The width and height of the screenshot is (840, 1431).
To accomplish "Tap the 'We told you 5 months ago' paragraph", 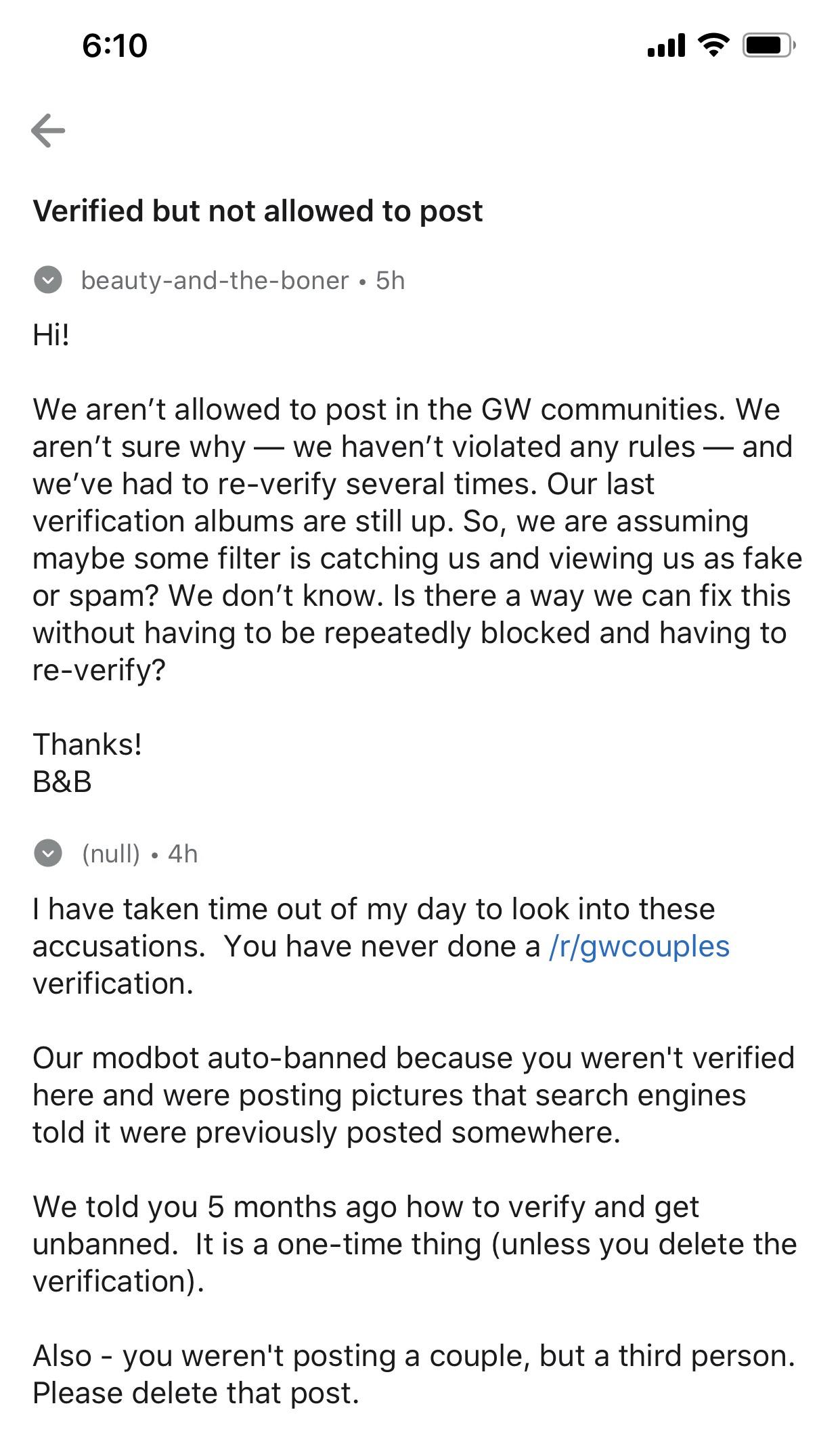I will click(415, 1243).
